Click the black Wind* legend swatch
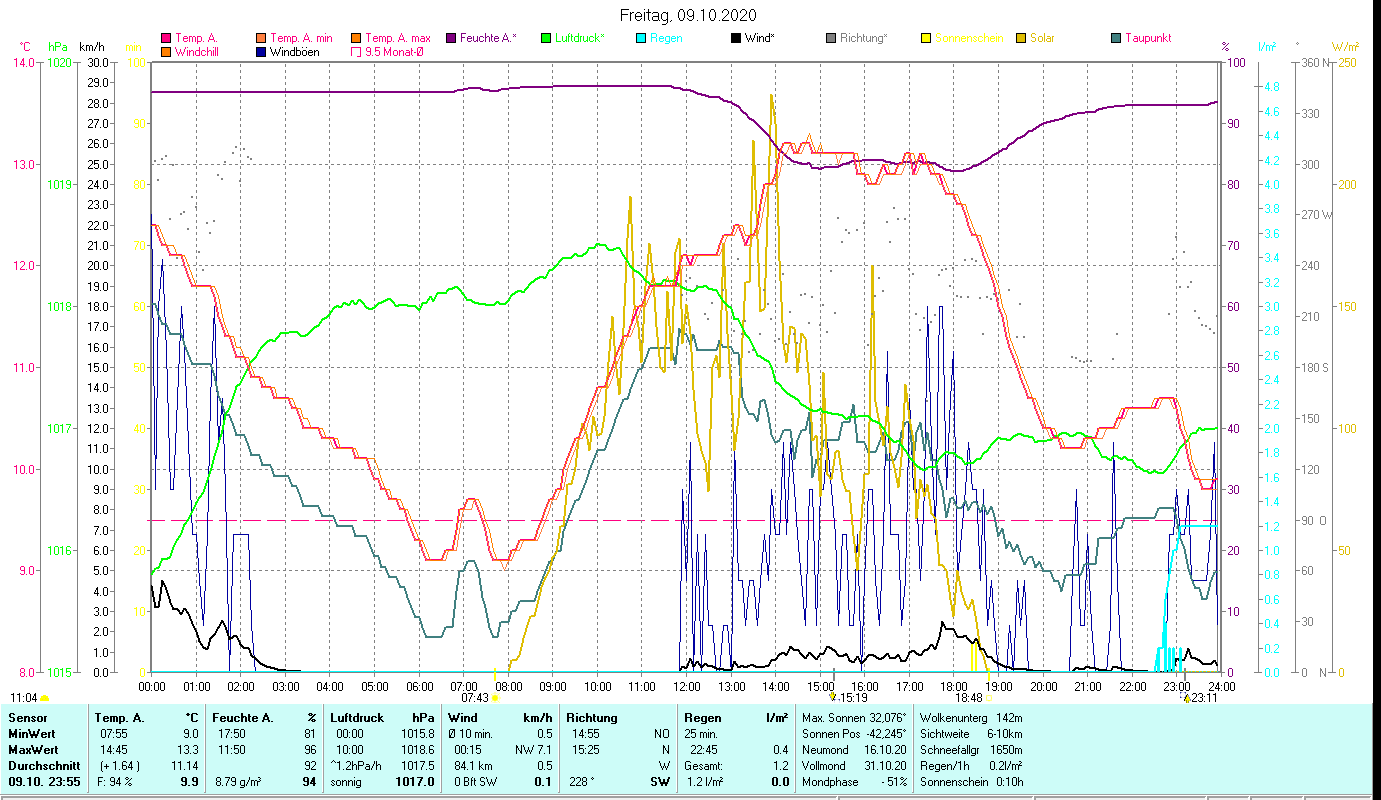 pos(736,38)
